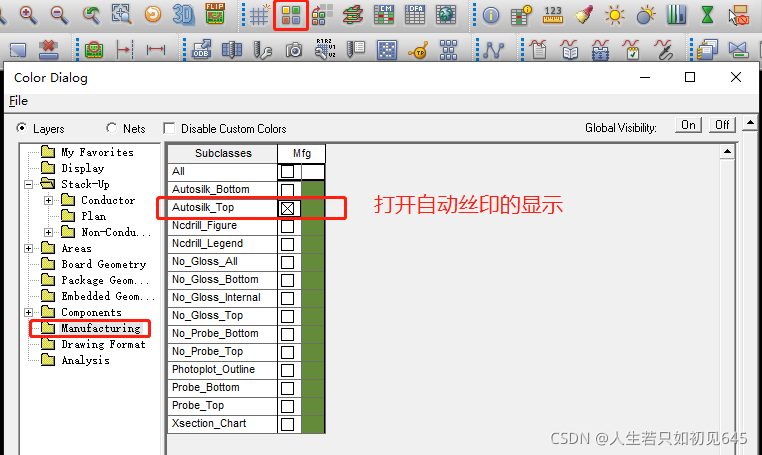Select Manufacturing folder in tree
This screenshot has width=762, height=455.
click(100, 328)
